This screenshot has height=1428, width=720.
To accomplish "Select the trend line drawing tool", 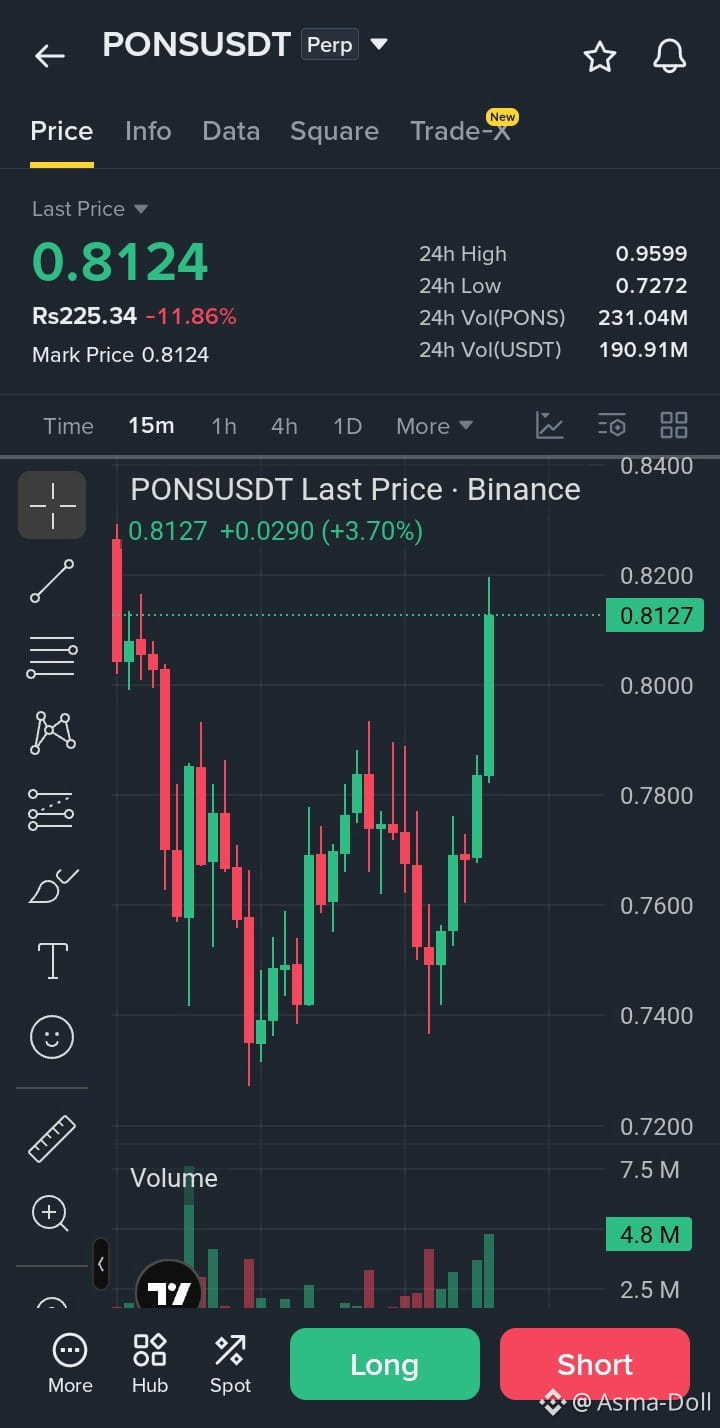I will pyautogui.click(x=52, y=581).
